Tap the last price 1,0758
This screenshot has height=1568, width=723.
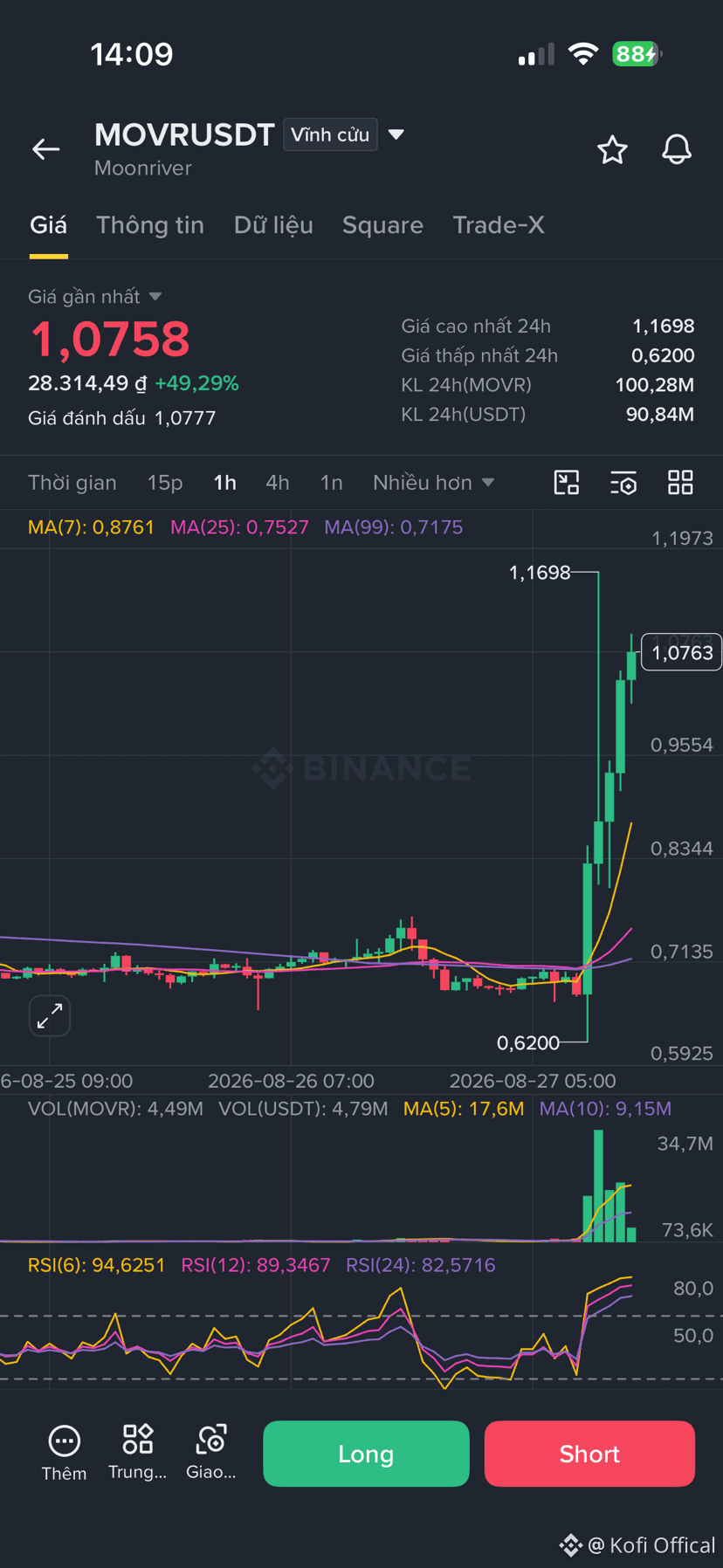[x=110, y=340]
